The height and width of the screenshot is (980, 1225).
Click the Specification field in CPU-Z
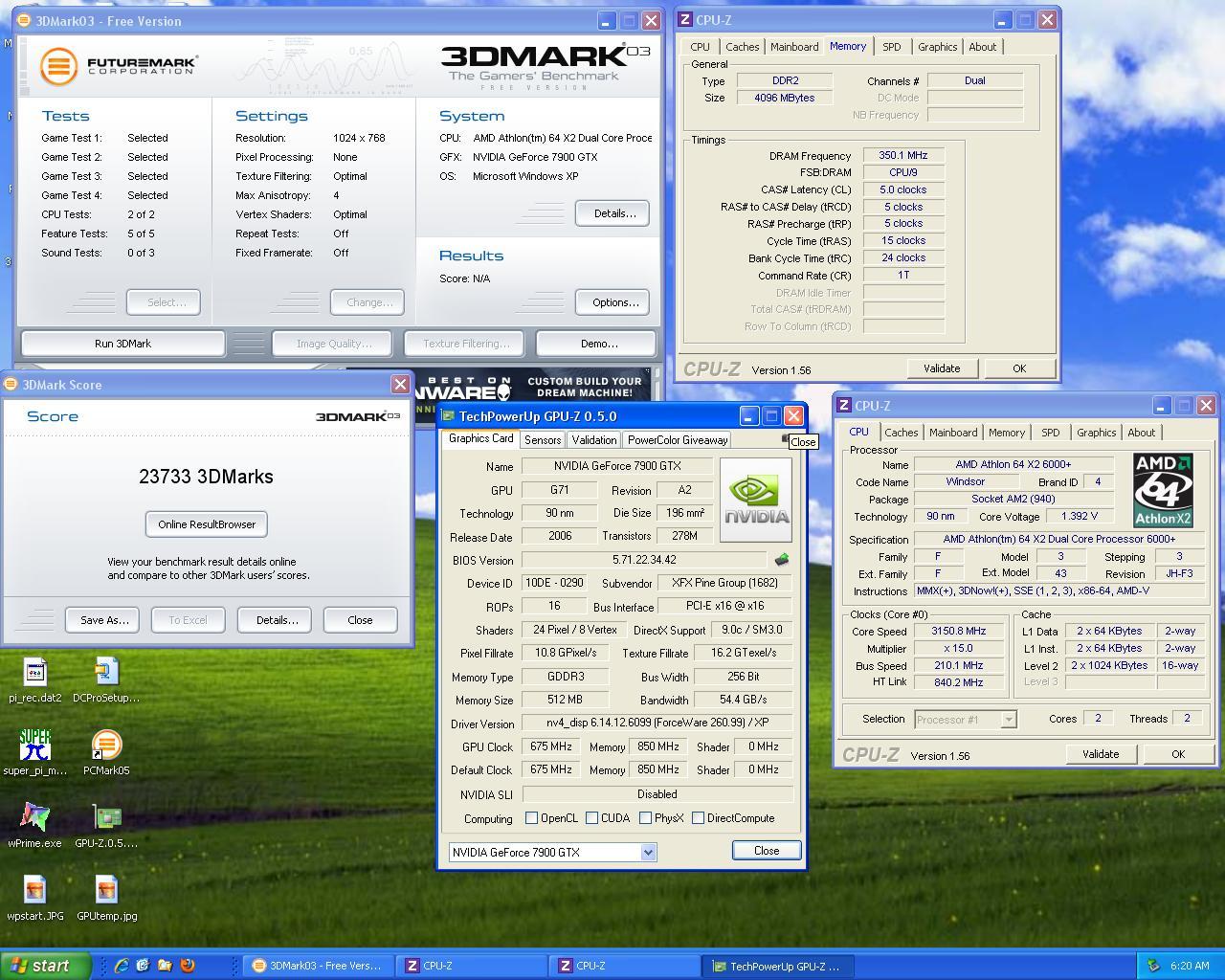1058,539
